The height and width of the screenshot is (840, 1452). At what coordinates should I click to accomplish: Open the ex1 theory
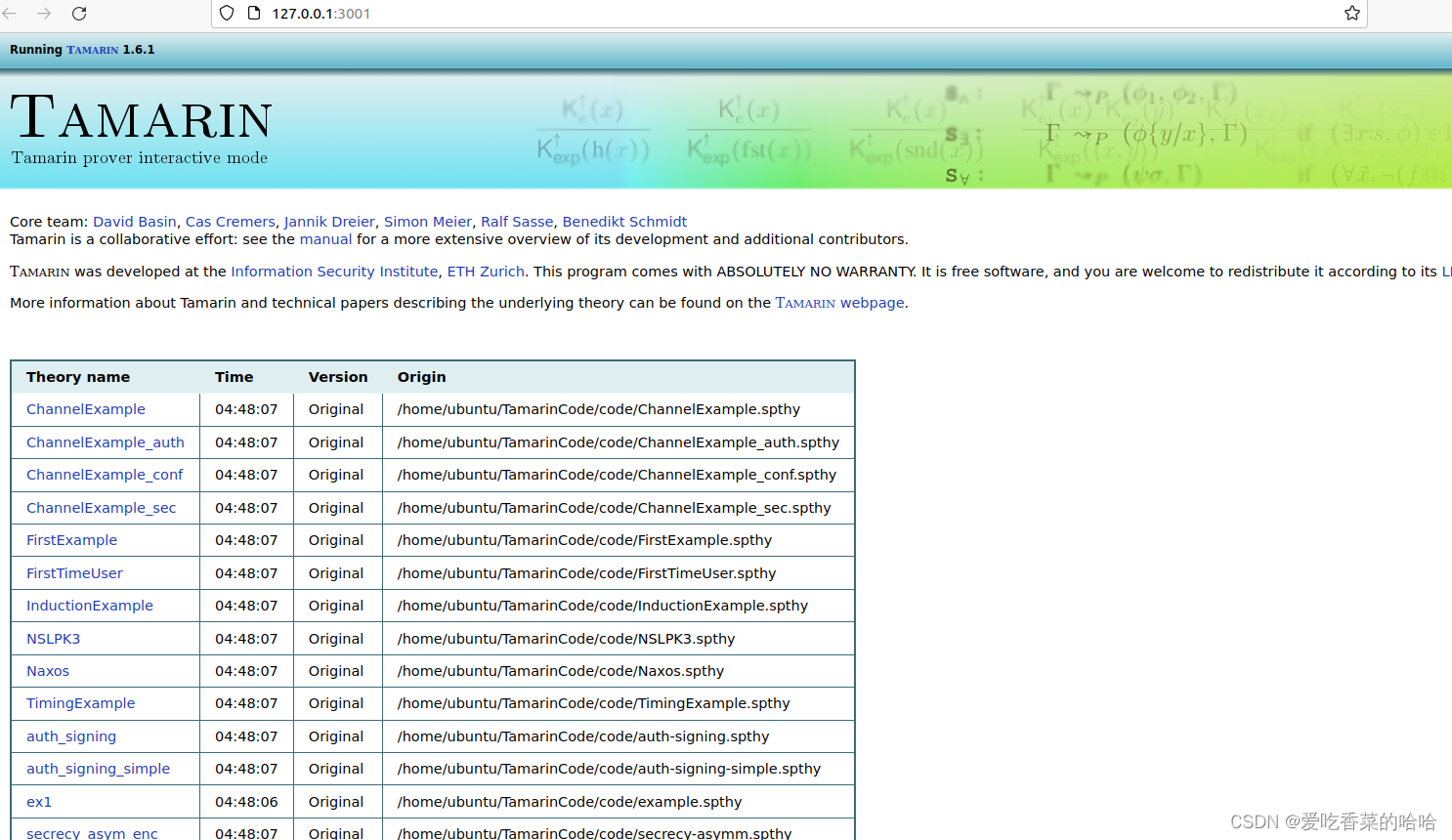39,802
